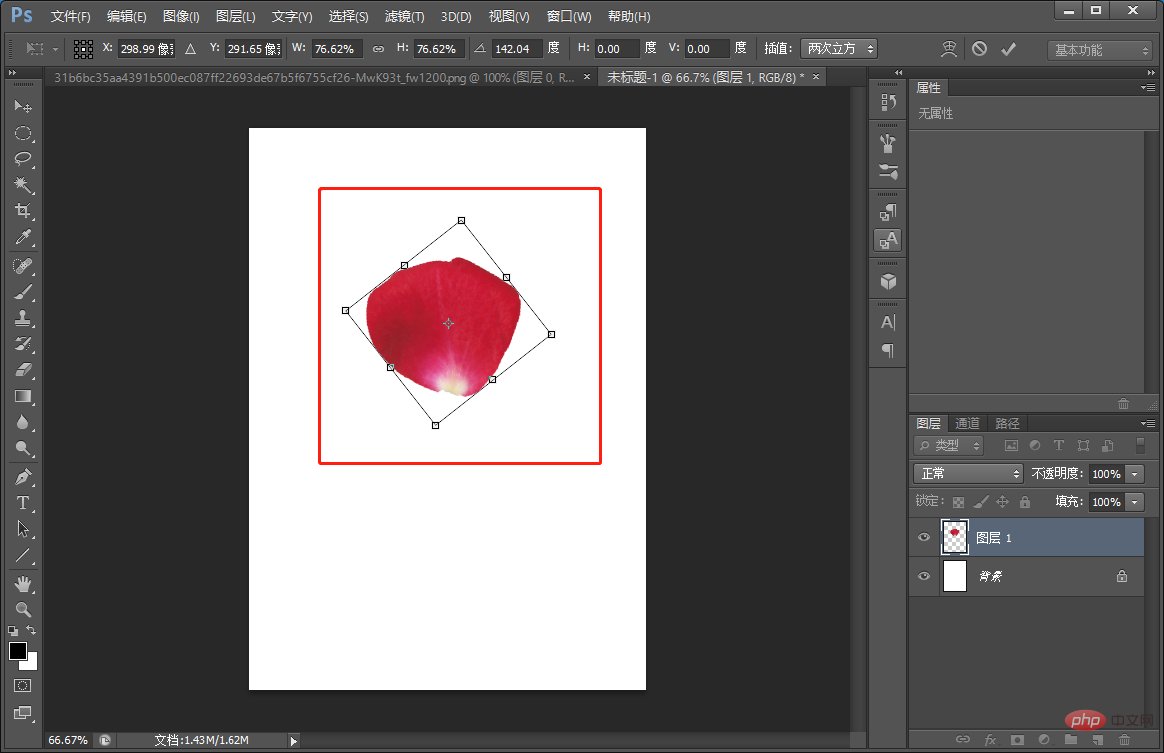Create a new layer button

tap(1097, 740)
